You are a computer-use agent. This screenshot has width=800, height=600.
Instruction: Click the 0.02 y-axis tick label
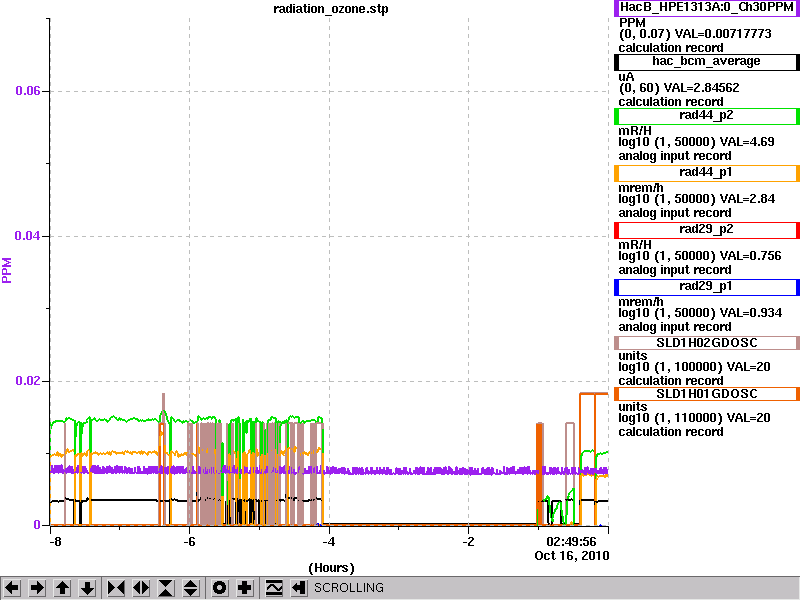coord(28,381)
